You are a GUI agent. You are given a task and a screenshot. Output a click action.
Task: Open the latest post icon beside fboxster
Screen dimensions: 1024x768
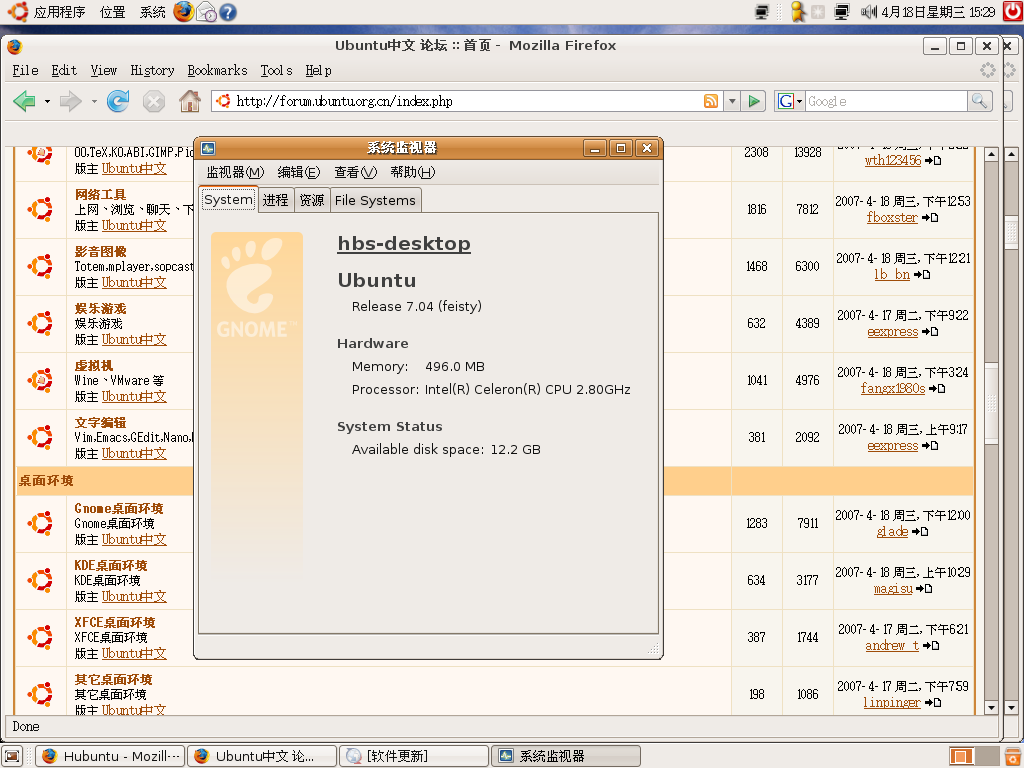pos(930,218)
